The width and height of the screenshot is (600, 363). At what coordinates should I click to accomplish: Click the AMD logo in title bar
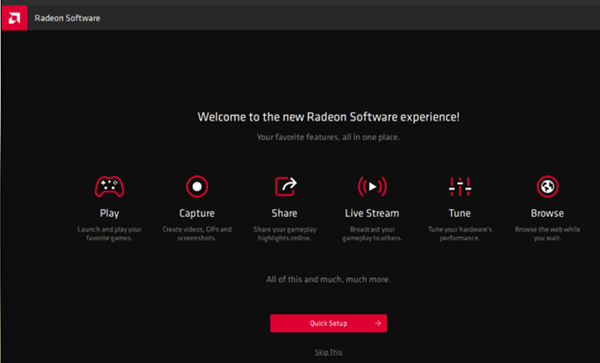tap(15, 18)
